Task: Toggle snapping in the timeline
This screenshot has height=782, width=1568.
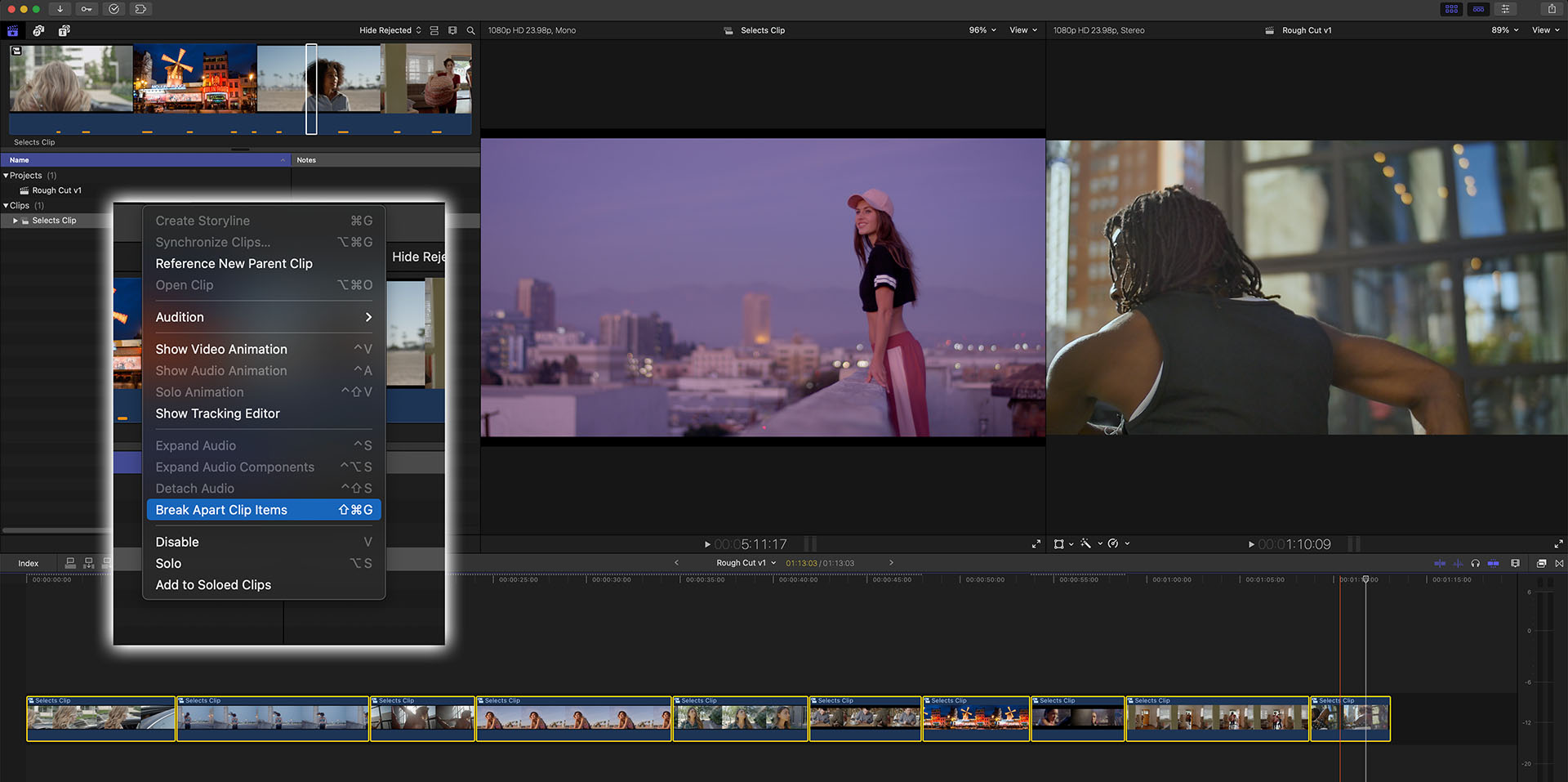Action: pyautogui.click(x=1493, y=563)
